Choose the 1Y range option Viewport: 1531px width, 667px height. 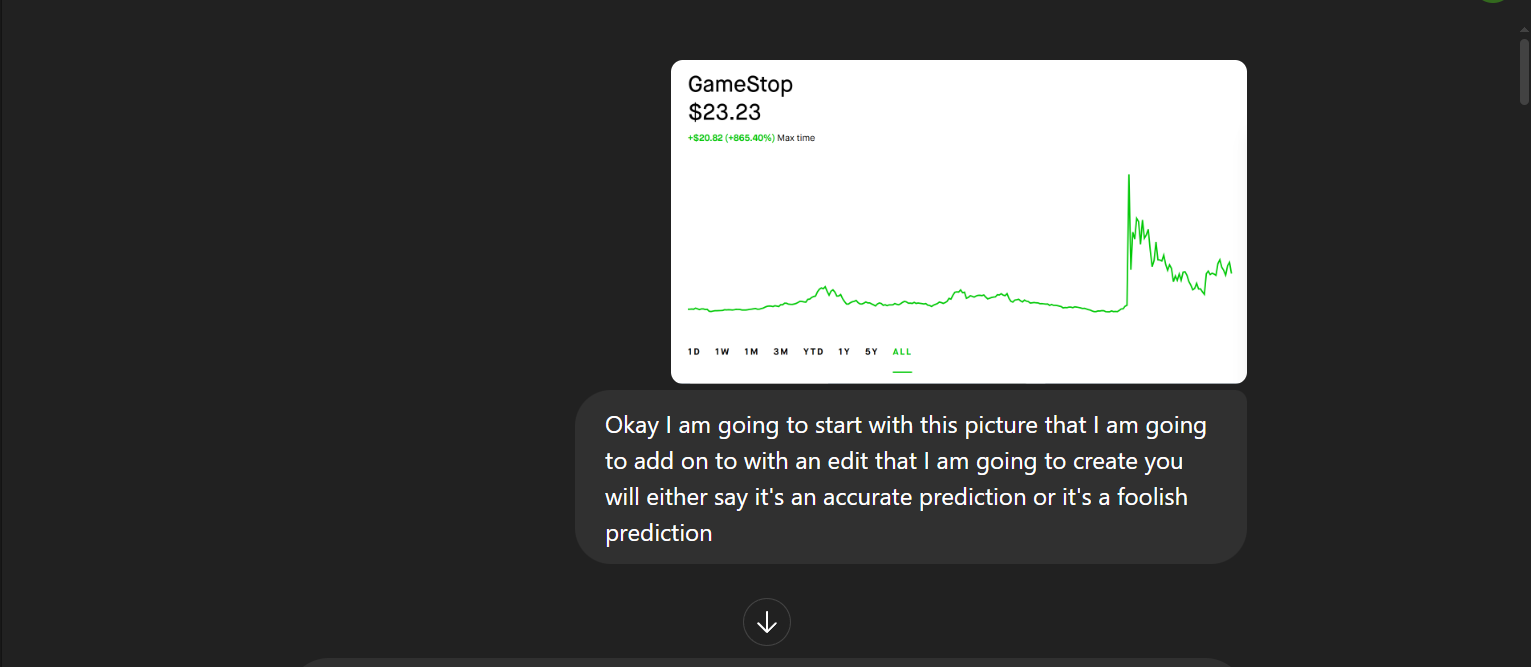(x=844, y=352)
